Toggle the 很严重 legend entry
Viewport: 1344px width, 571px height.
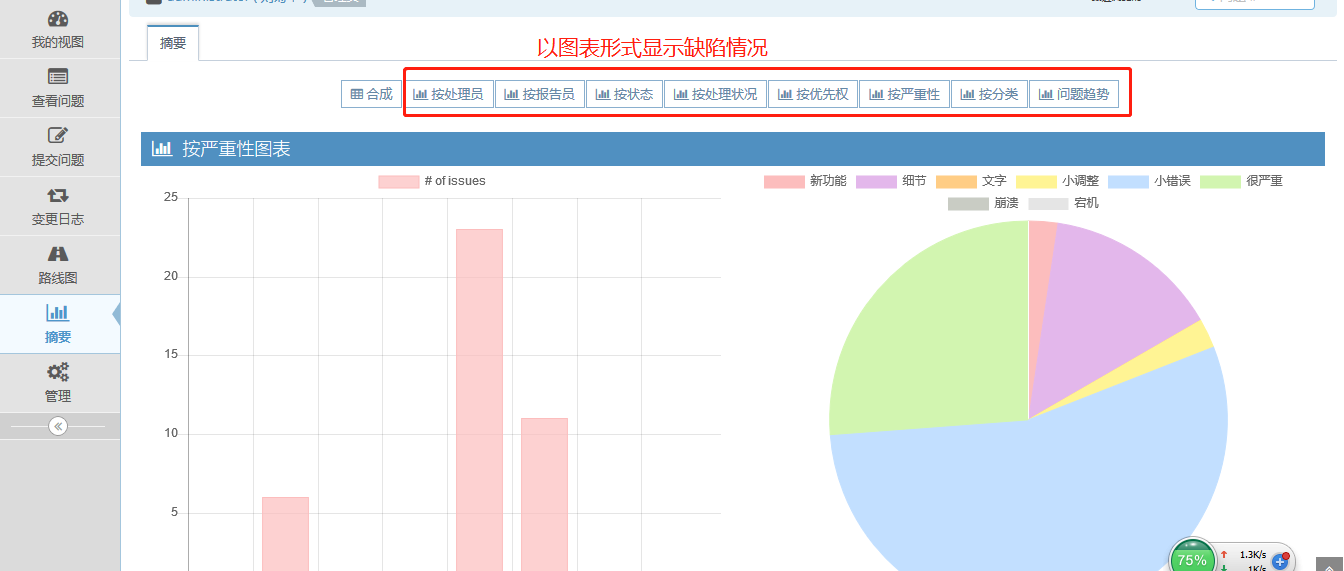click(x=1241, y=181)
